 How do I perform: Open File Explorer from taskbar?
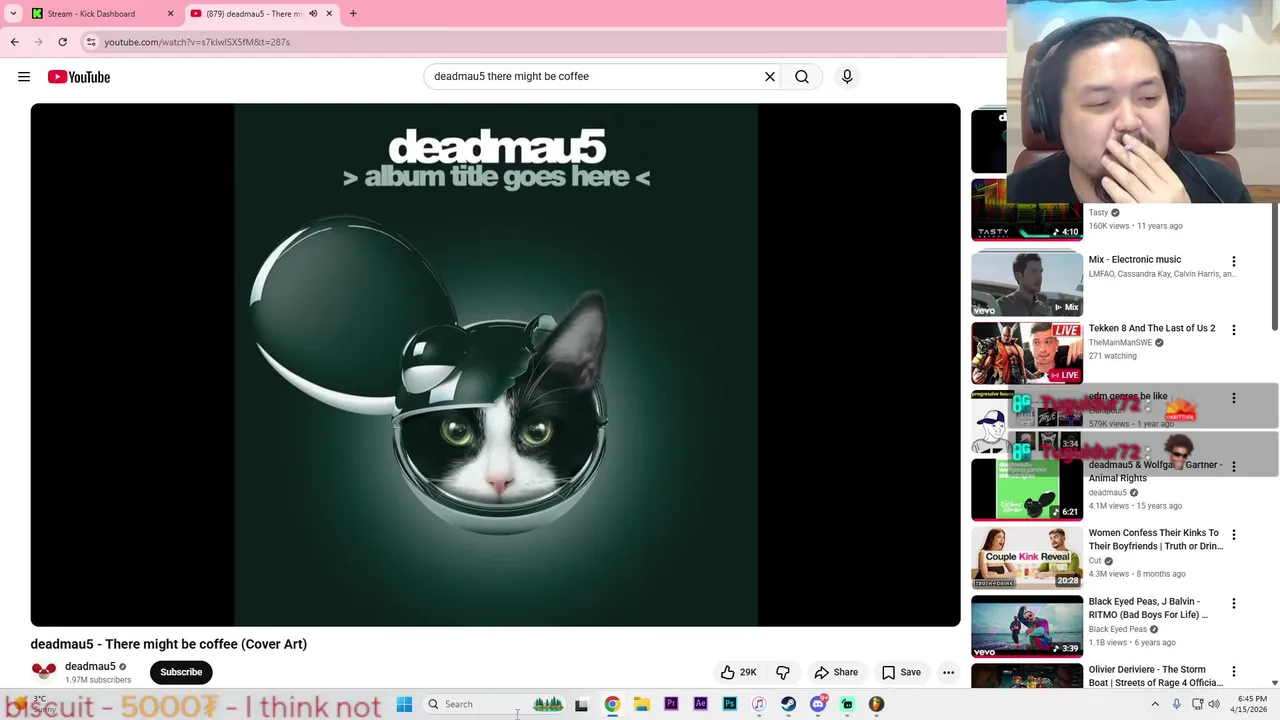641,704
